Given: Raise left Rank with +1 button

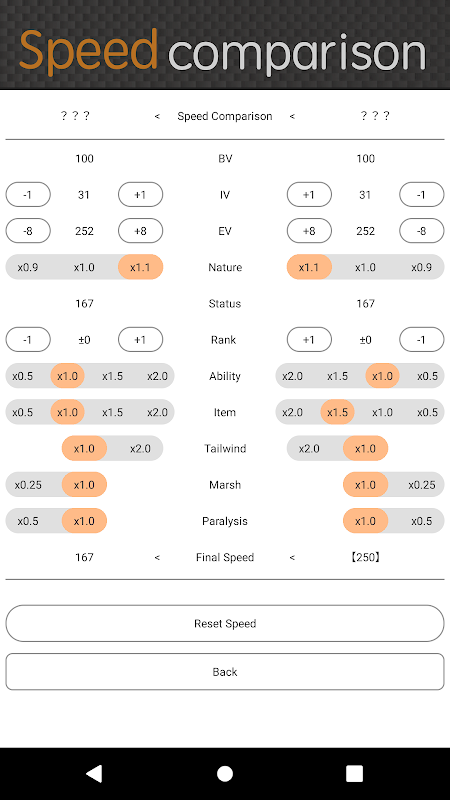Looking at the screenshot, I should (140, 339).
